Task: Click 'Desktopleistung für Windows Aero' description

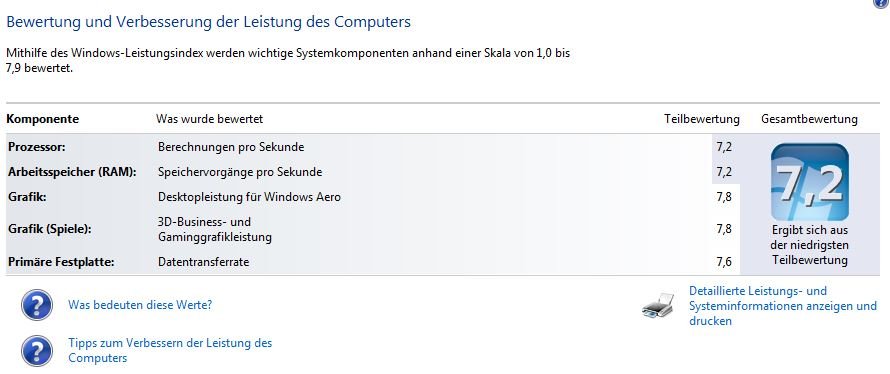Action: pos(249,197)
